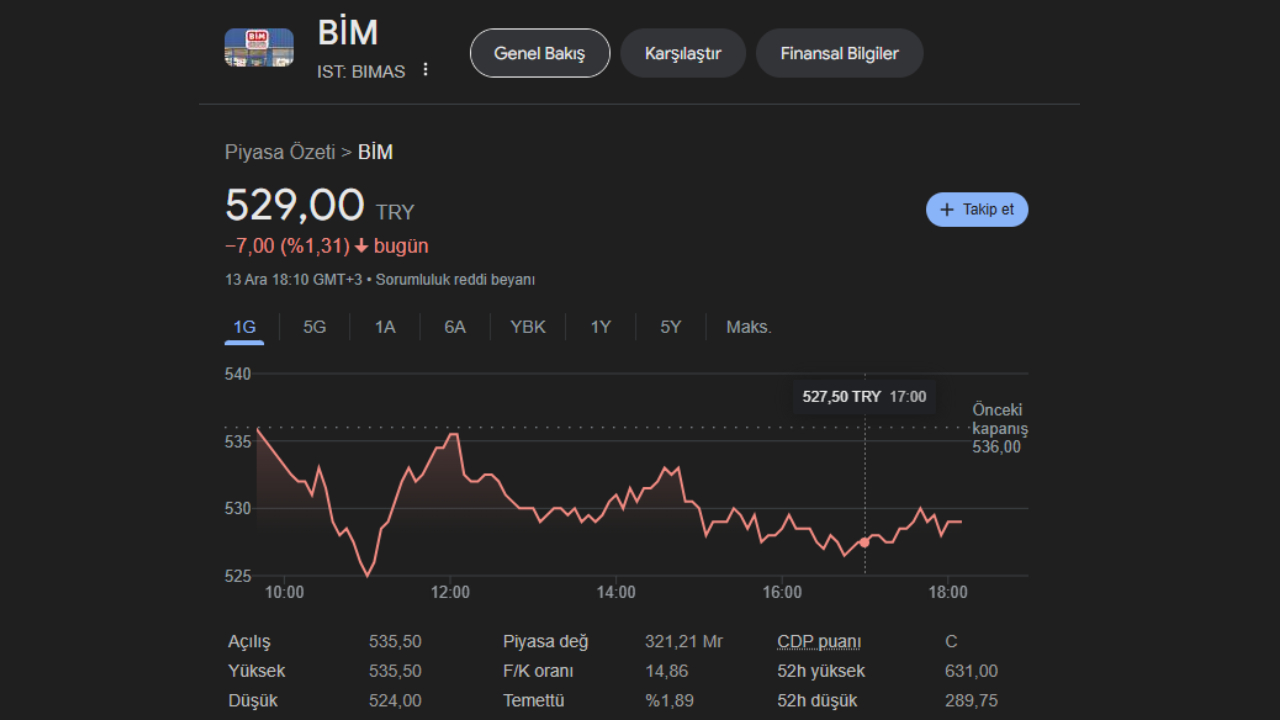This screenshot has width=1280, height=720.
Task: Click the plus icon in Takip et
Action: tap(947, 210)
